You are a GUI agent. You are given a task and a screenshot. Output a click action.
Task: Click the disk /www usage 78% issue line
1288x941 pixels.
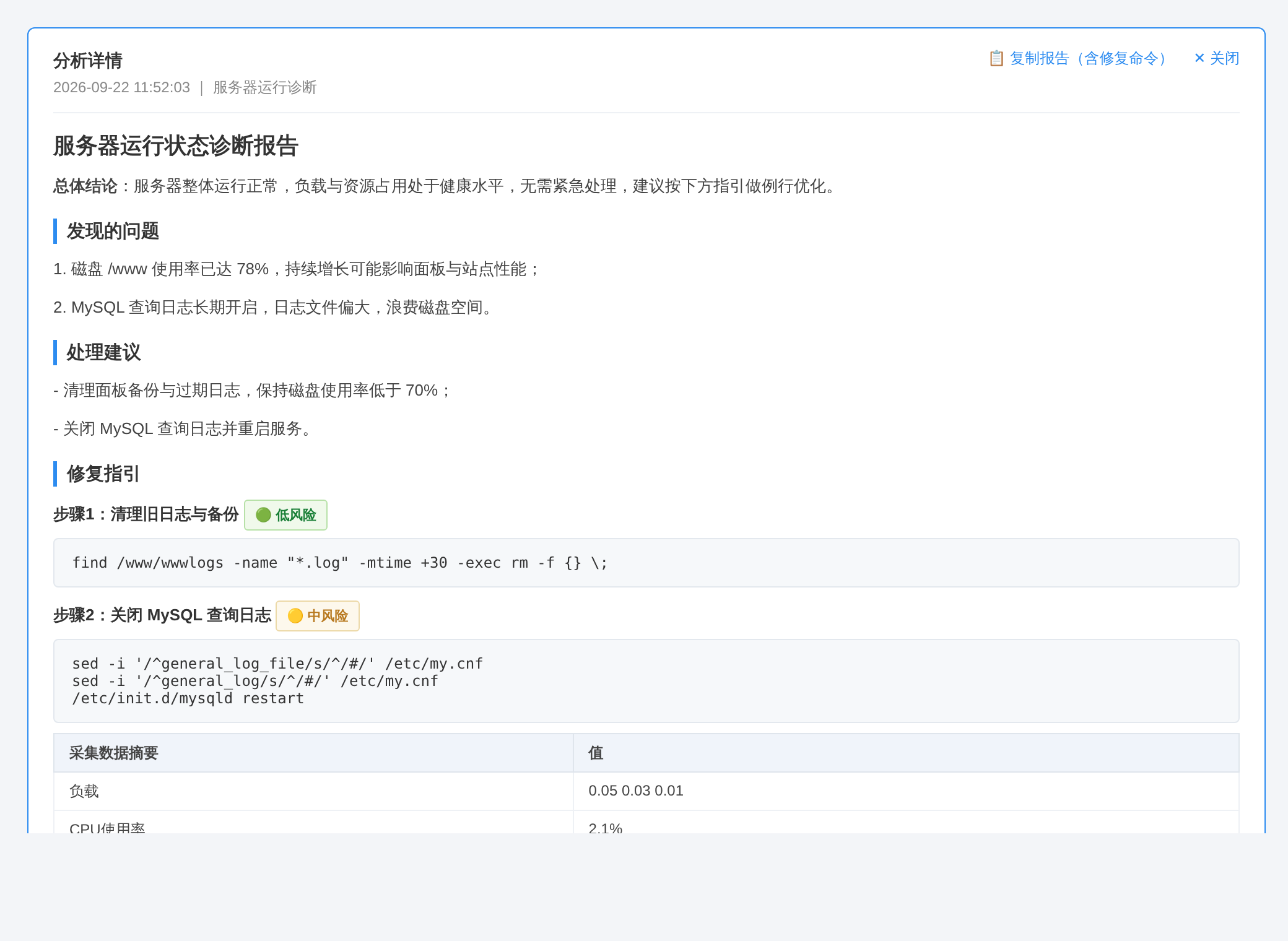coord(297,269)
